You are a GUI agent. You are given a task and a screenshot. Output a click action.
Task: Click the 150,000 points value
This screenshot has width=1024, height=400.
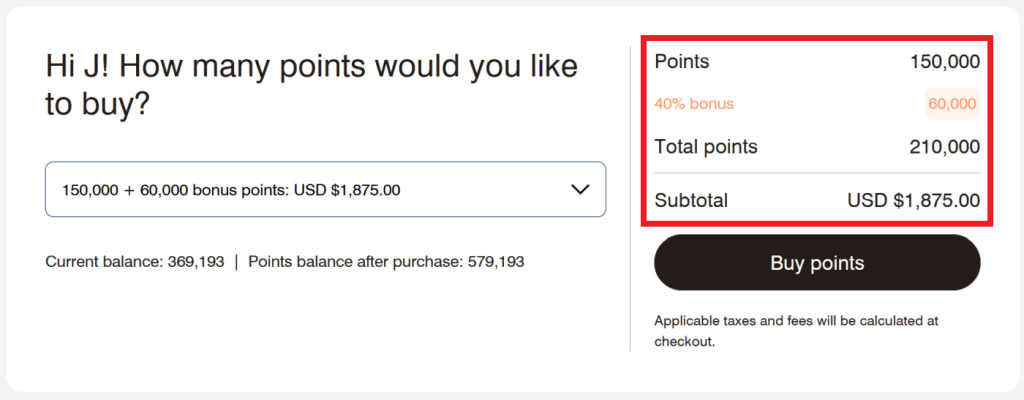click(x=945, y=62)
